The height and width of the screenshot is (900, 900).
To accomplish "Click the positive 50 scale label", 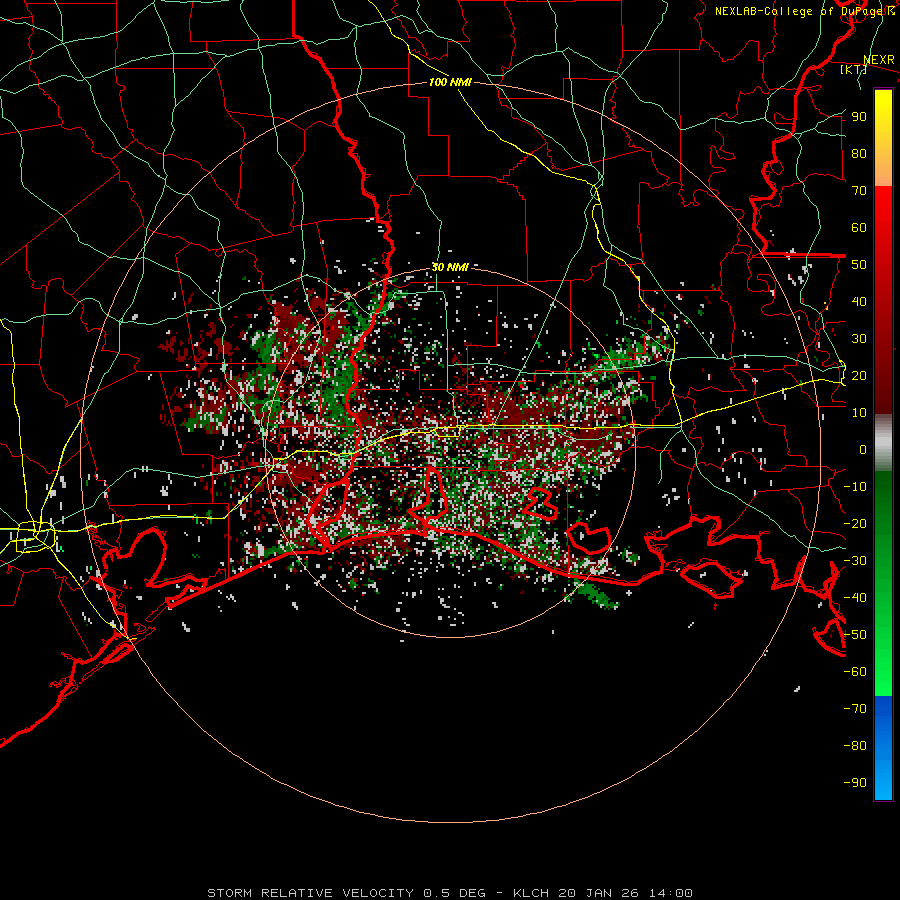I will pyautogui.click(x=859, y=265).
